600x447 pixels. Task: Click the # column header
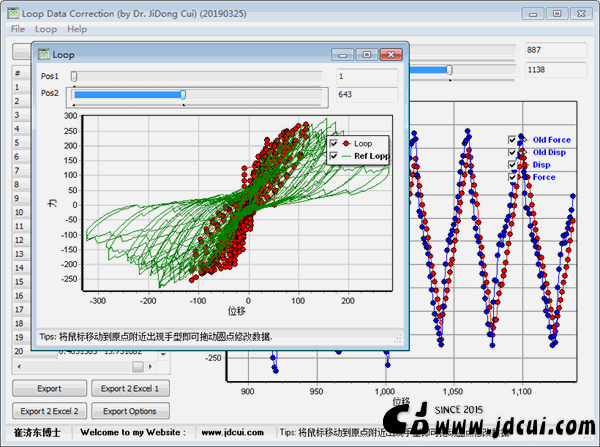[x=21, y=73]
